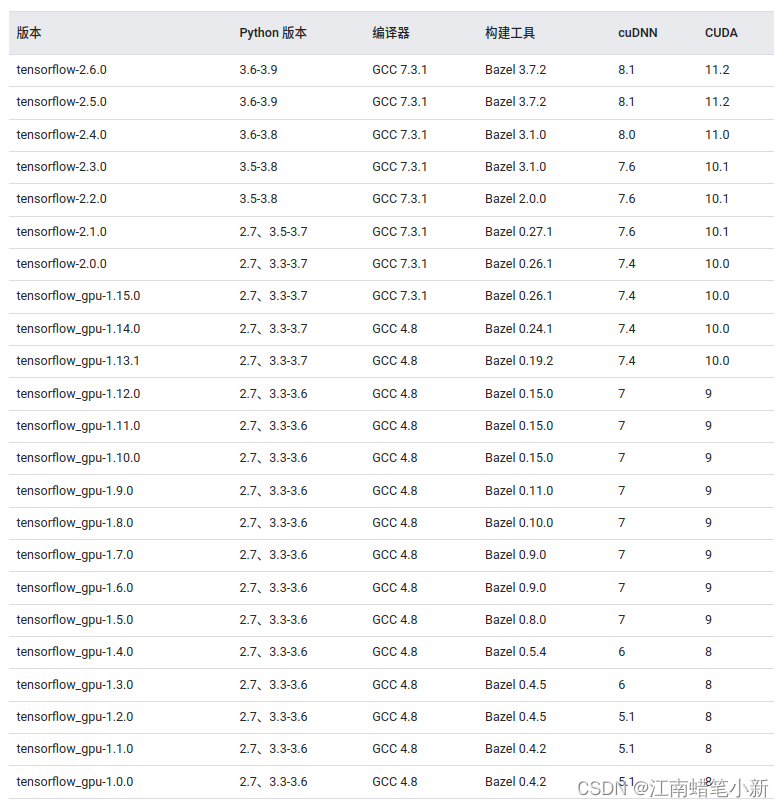Select the tensorflow-2.6.0 version cell
The image size is (784, 807).
(61, 69)
